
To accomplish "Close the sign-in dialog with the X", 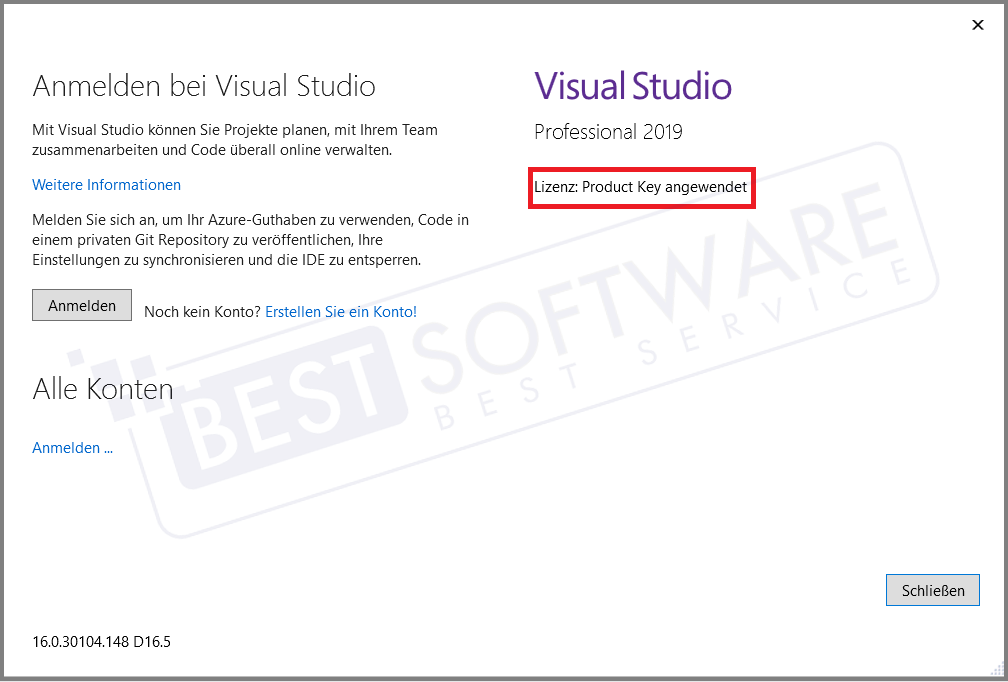I will click(977, 24).
